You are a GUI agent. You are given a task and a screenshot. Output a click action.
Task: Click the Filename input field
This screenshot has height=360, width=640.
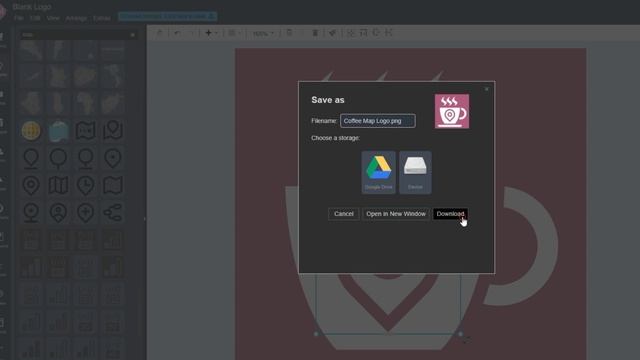[x=378, y=121]
